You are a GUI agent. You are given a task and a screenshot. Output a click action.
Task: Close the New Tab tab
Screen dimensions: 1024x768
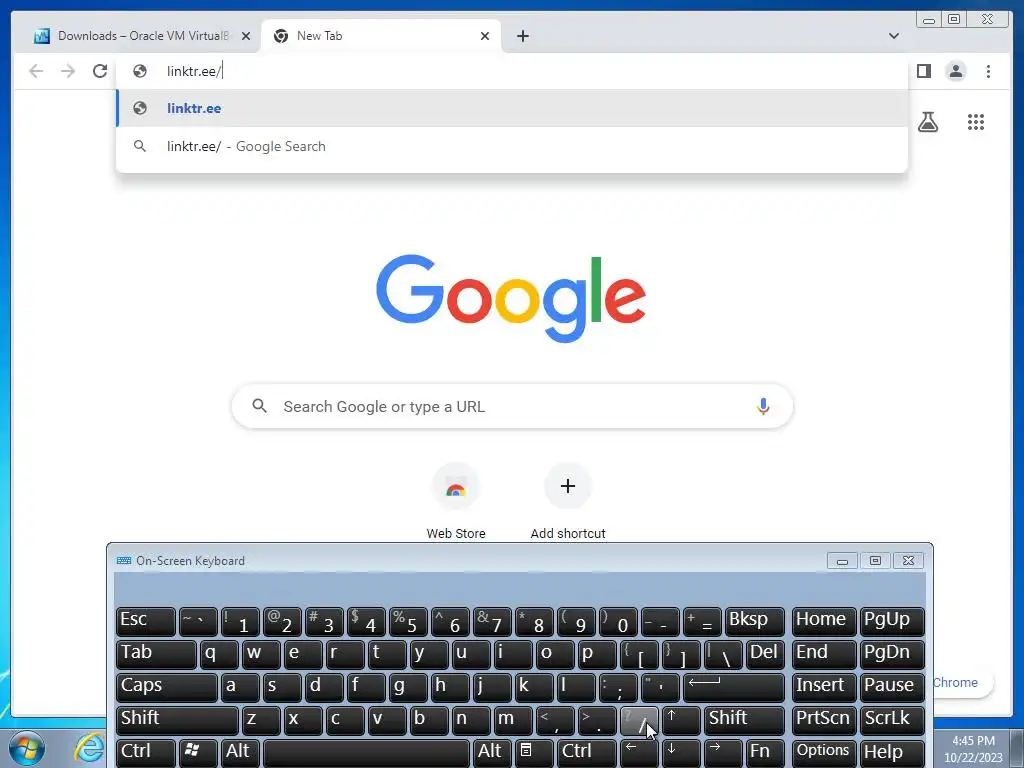pos(485,36)
